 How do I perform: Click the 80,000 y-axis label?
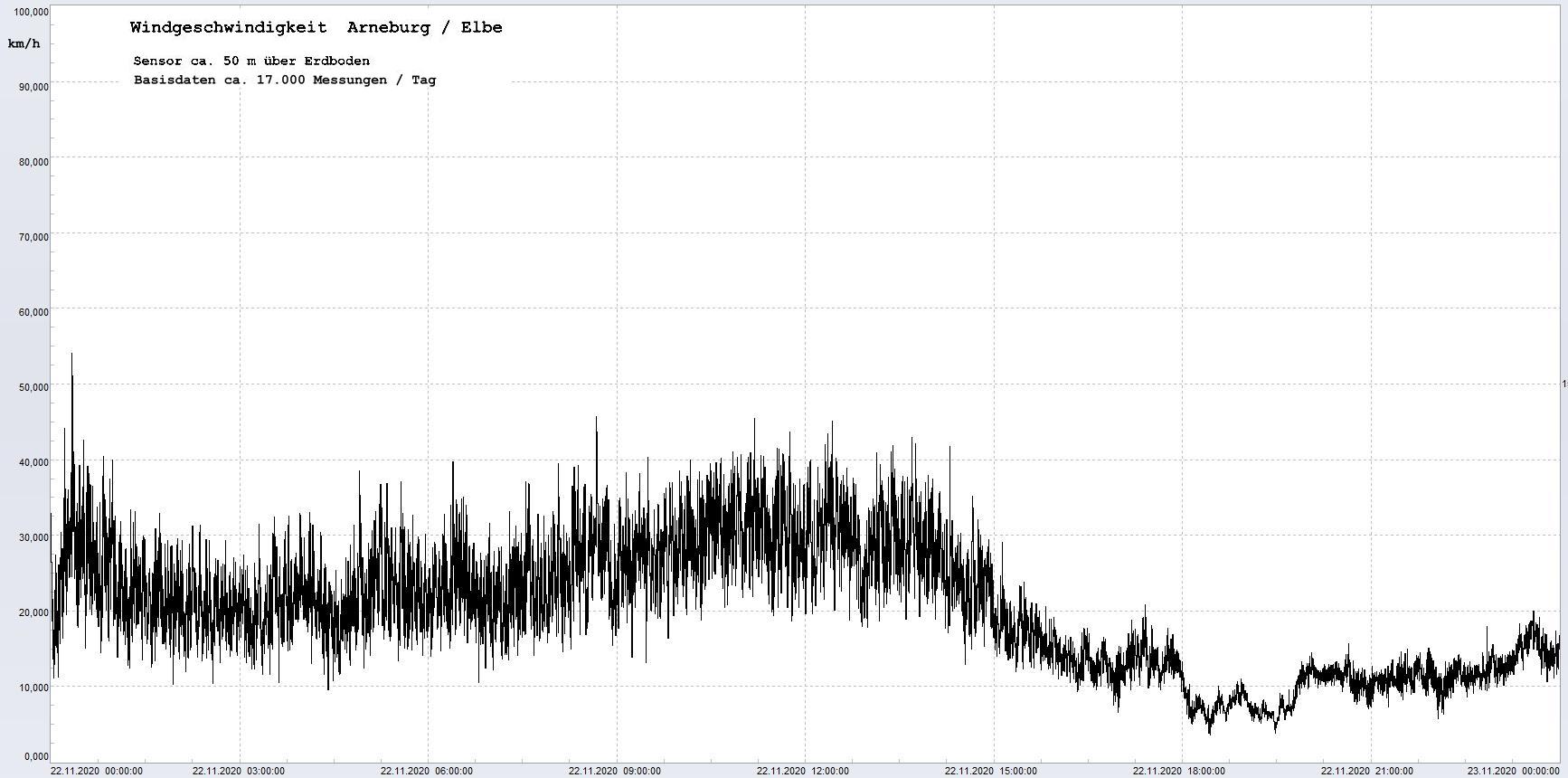click(x=33, y=162)
